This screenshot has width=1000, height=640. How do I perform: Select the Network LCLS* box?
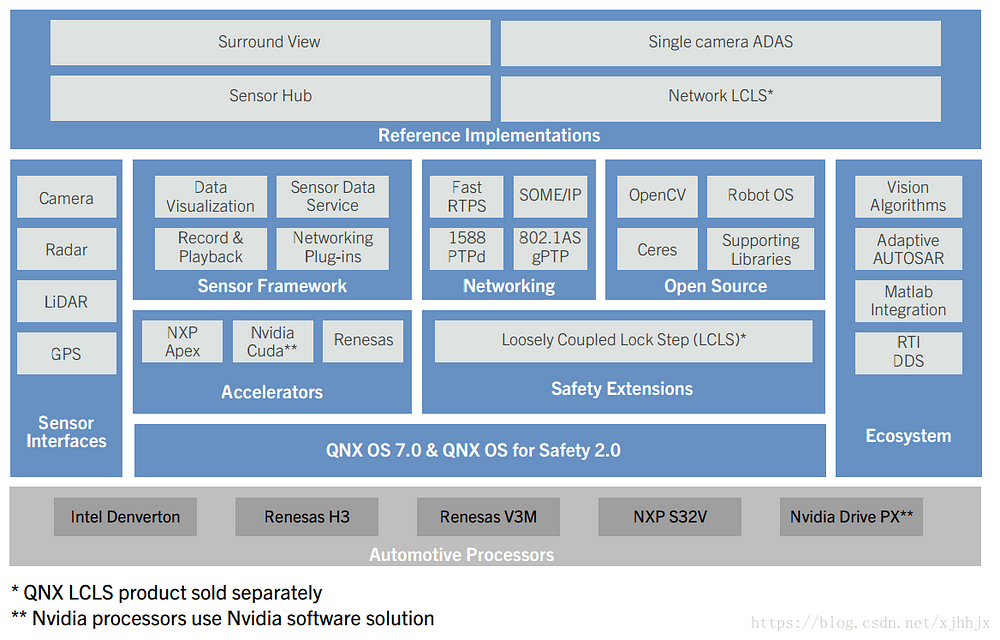pyautogui.click(x=721, y=97)
